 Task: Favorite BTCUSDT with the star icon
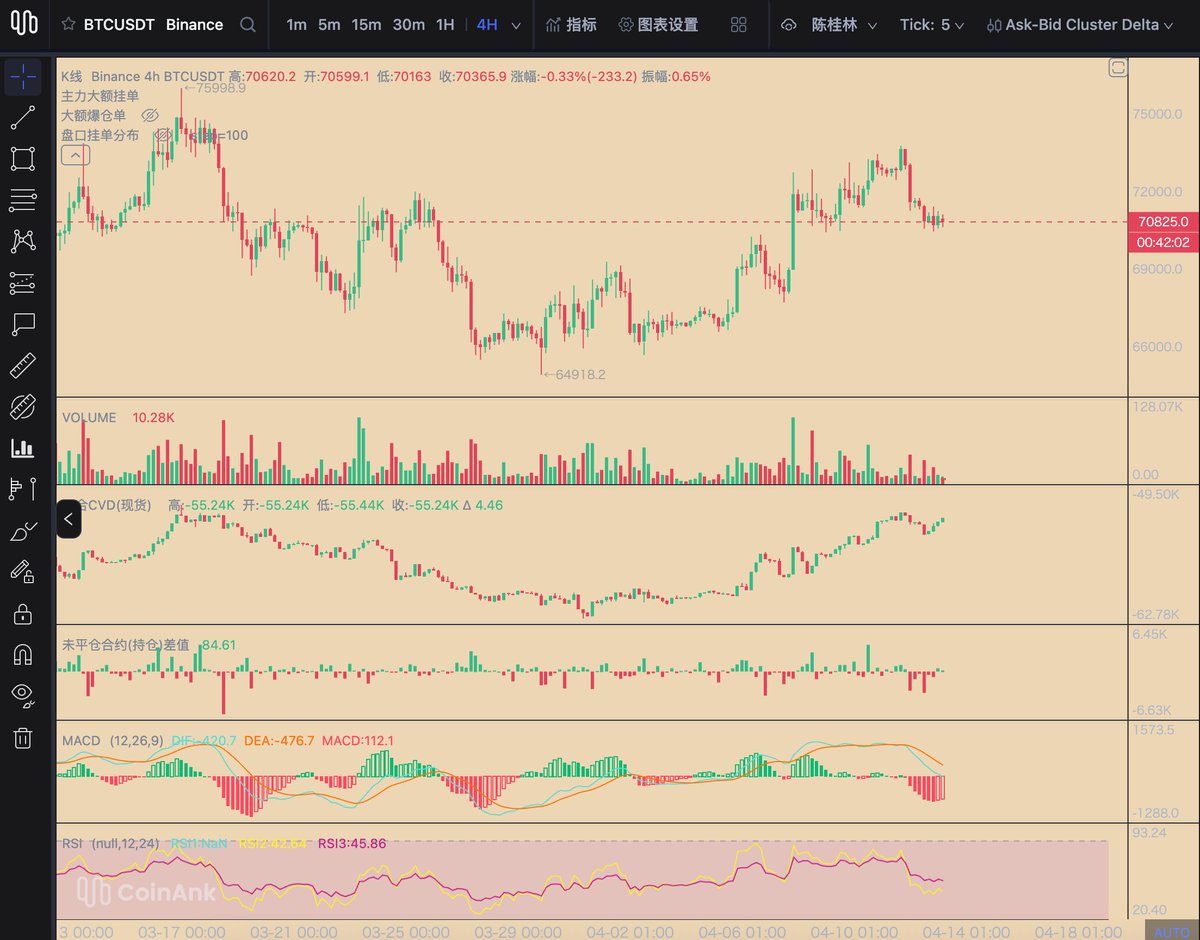pos(68,24)
